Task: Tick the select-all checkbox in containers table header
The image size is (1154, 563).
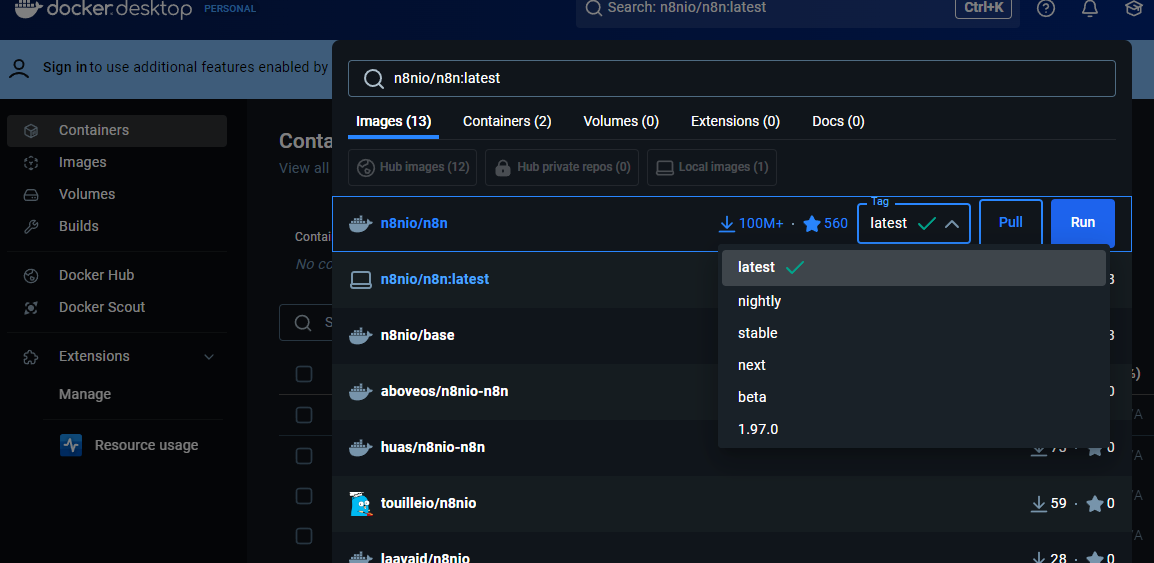Action: coord(304,374)
